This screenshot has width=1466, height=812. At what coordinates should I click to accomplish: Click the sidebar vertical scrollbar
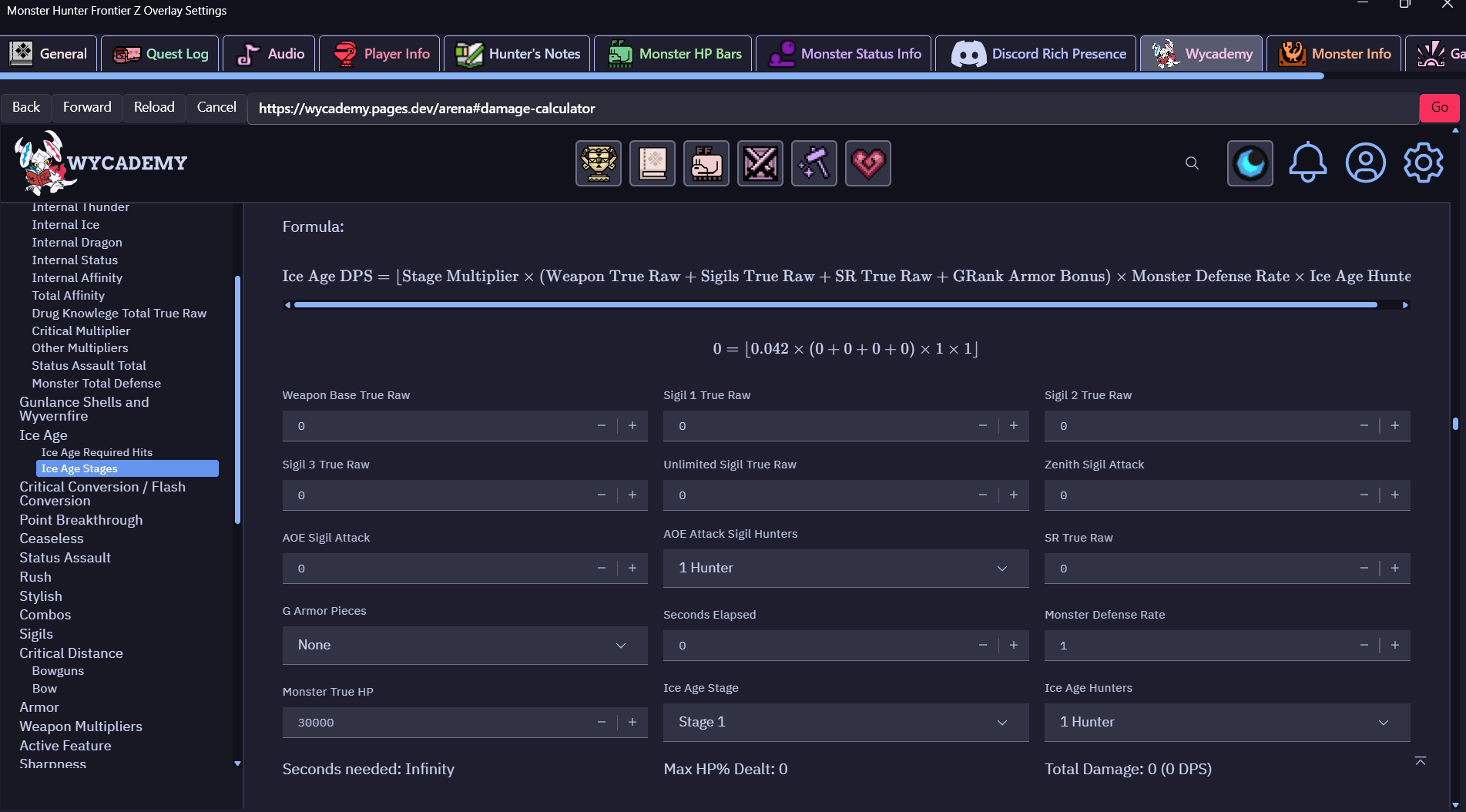click(x=237, y=399)
